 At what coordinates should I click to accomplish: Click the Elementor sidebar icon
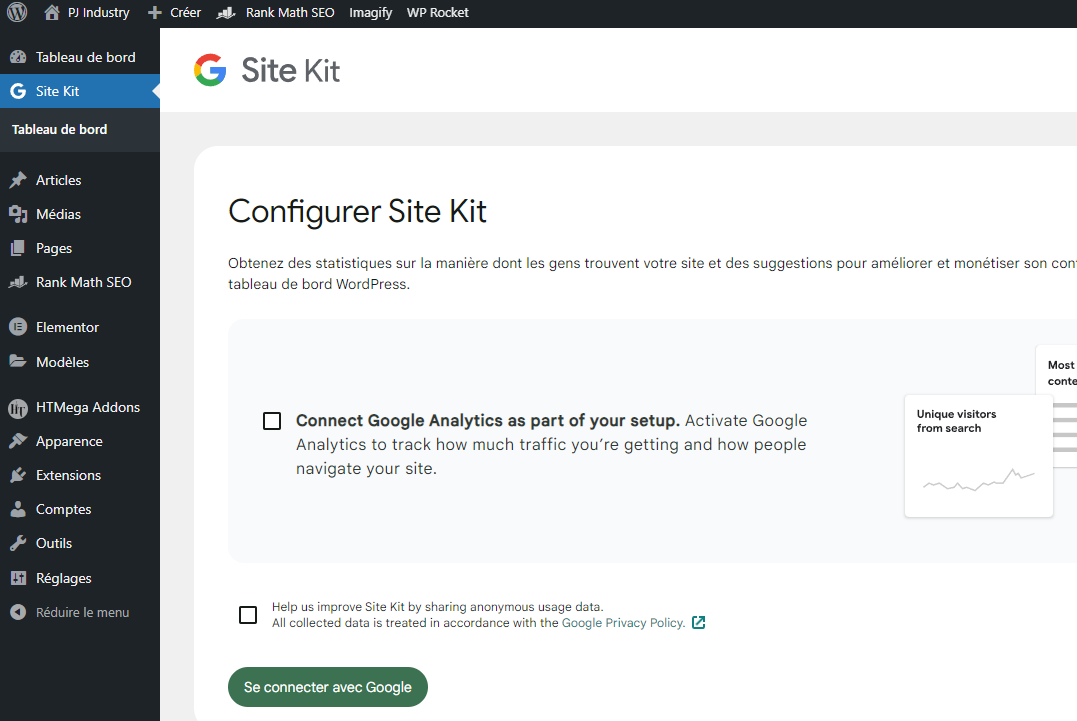(17, 327)
